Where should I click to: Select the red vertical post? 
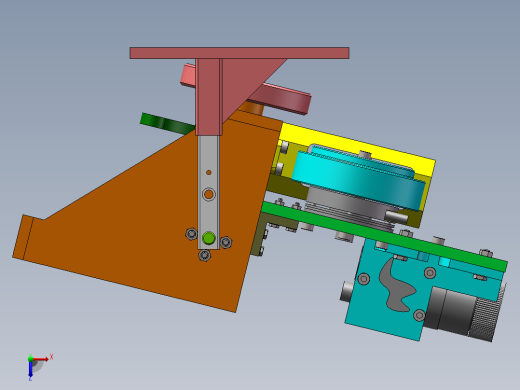click(208, 97)
